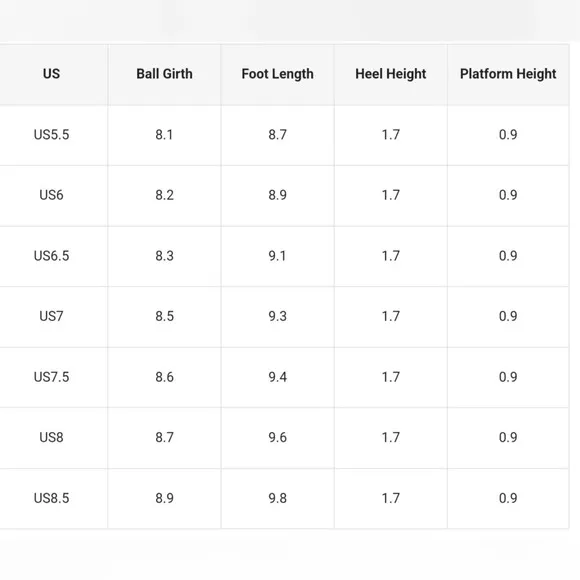The image size is (580, 580).
Task: Select the 8.2 ball girth value
Action: (x=164, y=195)
